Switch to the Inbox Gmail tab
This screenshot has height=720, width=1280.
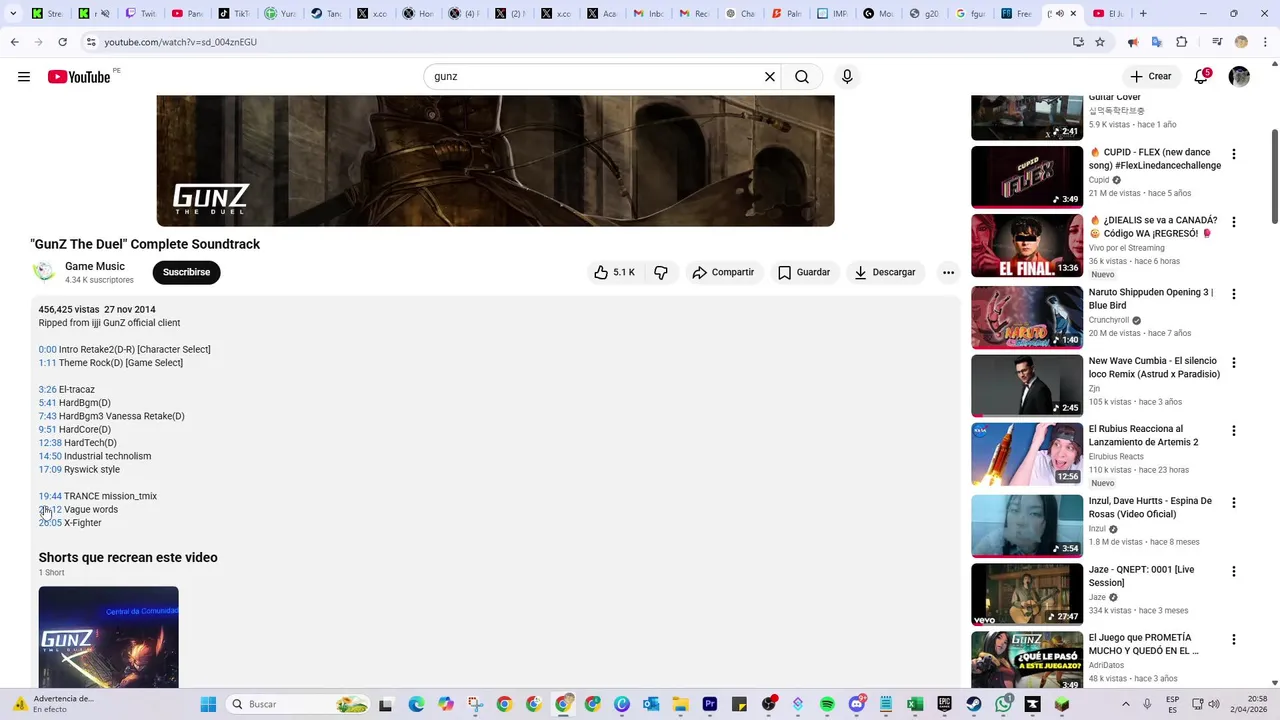[x=650, y=14]
